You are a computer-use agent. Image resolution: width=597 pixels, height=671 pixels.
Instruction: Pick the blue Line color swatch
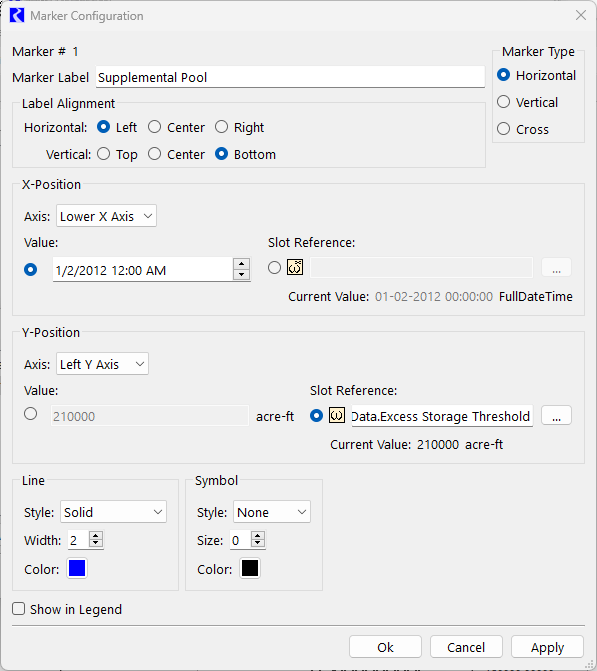coord(77,569)
